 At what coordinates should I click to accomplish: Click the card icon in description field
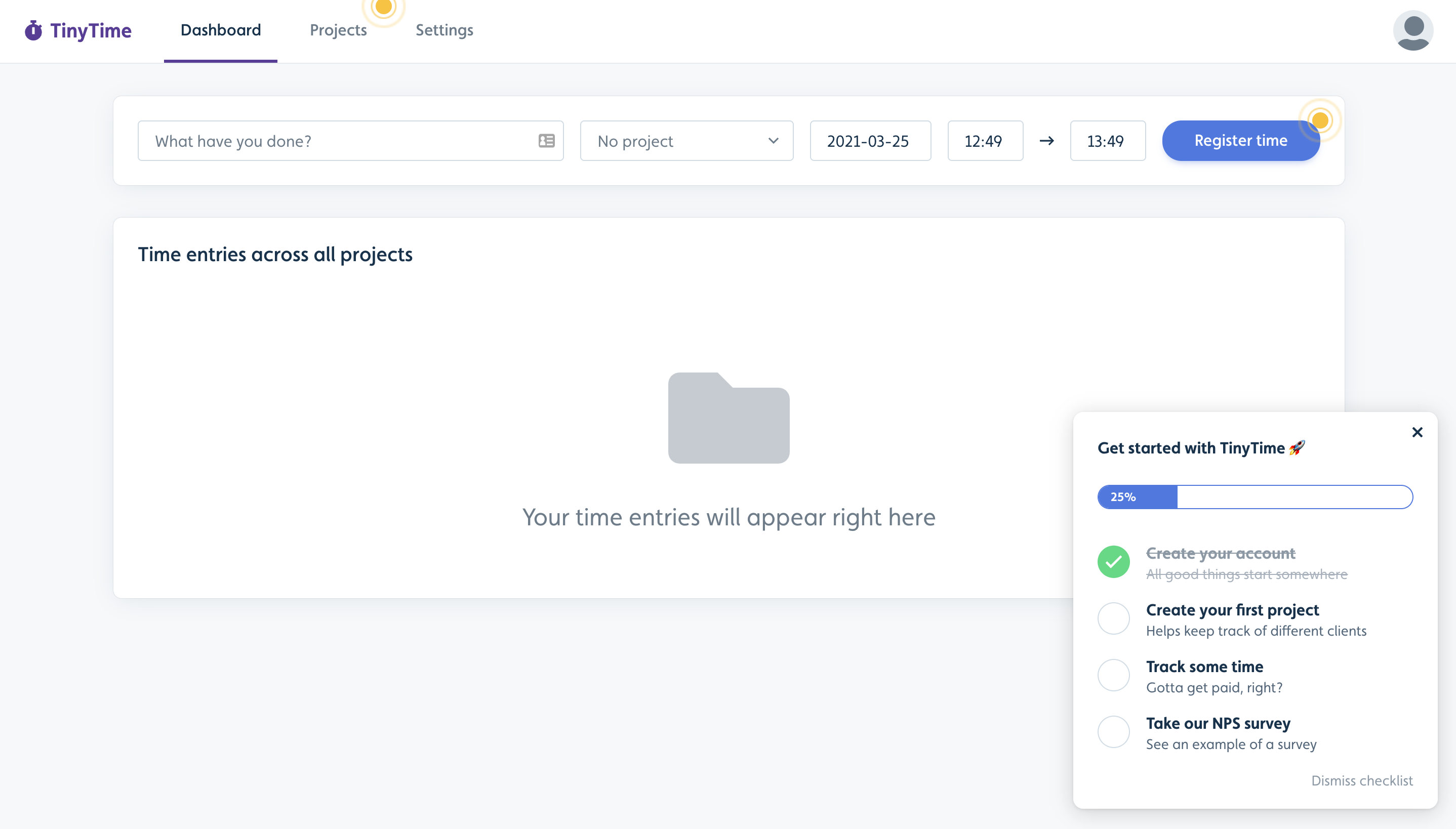click(x=546, y=141)
